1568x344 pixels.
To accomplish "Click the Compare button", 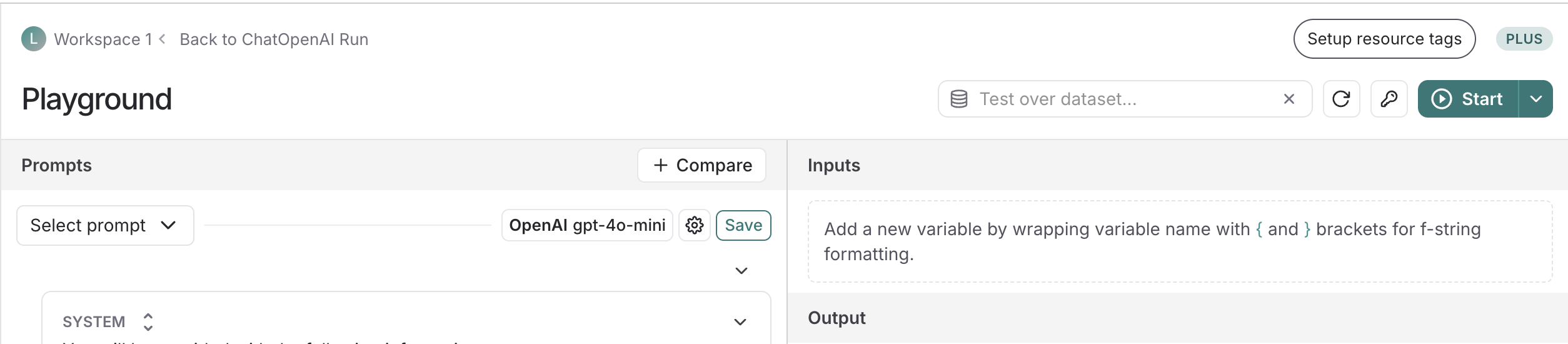I will [701, 165].
